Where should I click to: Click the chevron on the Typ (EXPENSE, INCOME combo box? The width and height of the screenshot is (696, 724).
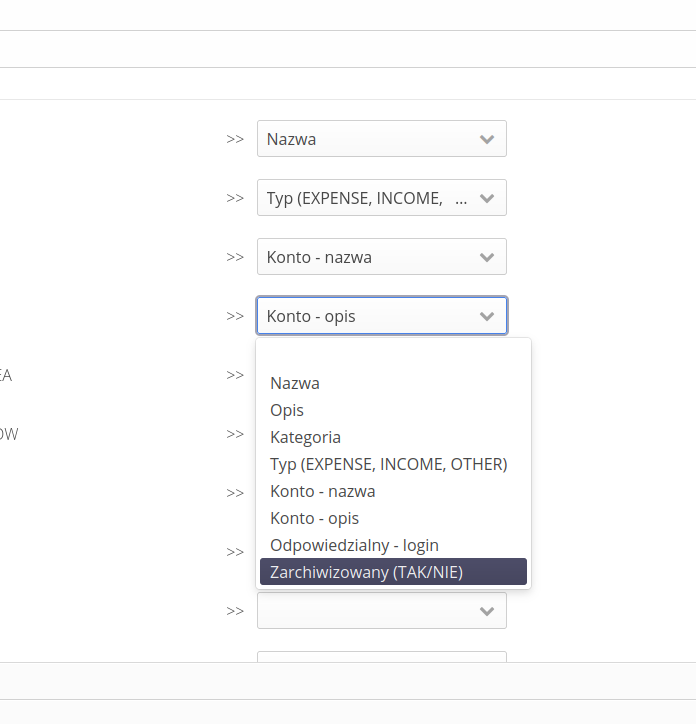tap(487, 198)
